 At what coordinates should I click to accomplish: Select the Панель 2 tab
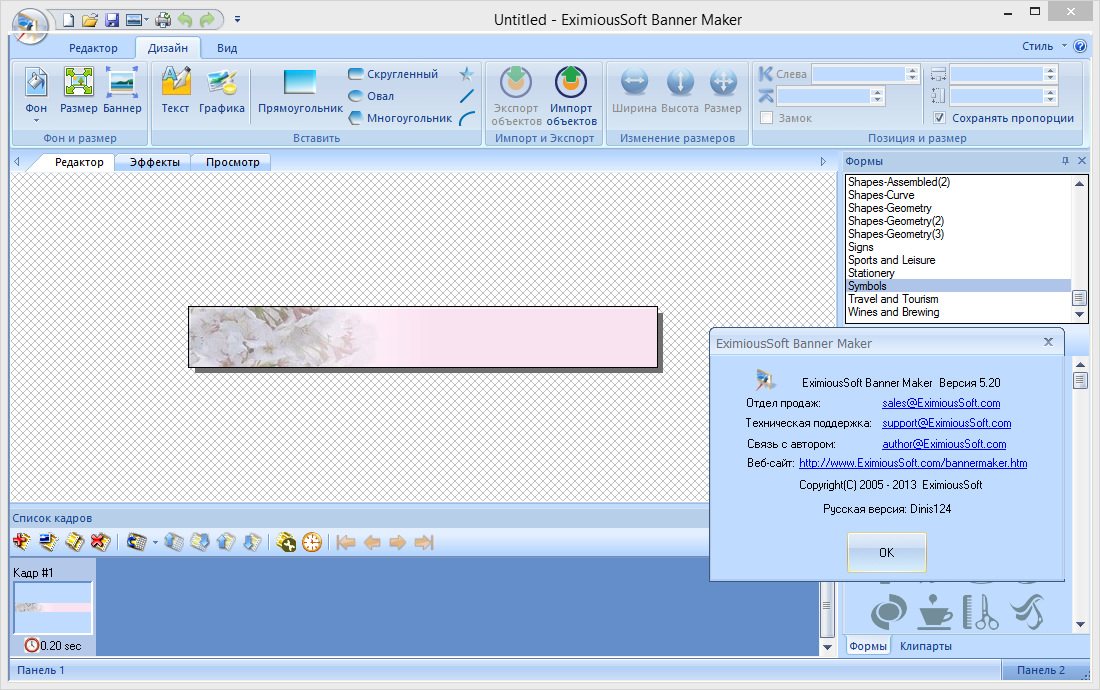click(x=1041, y=670)
